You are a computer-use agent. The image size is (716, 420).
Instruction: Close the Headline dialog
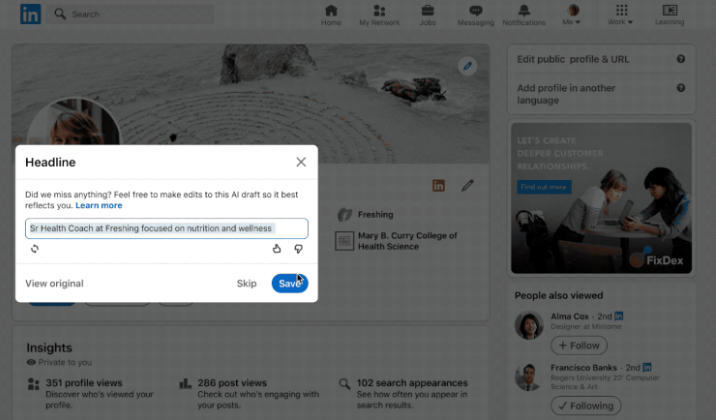[301, 162]
